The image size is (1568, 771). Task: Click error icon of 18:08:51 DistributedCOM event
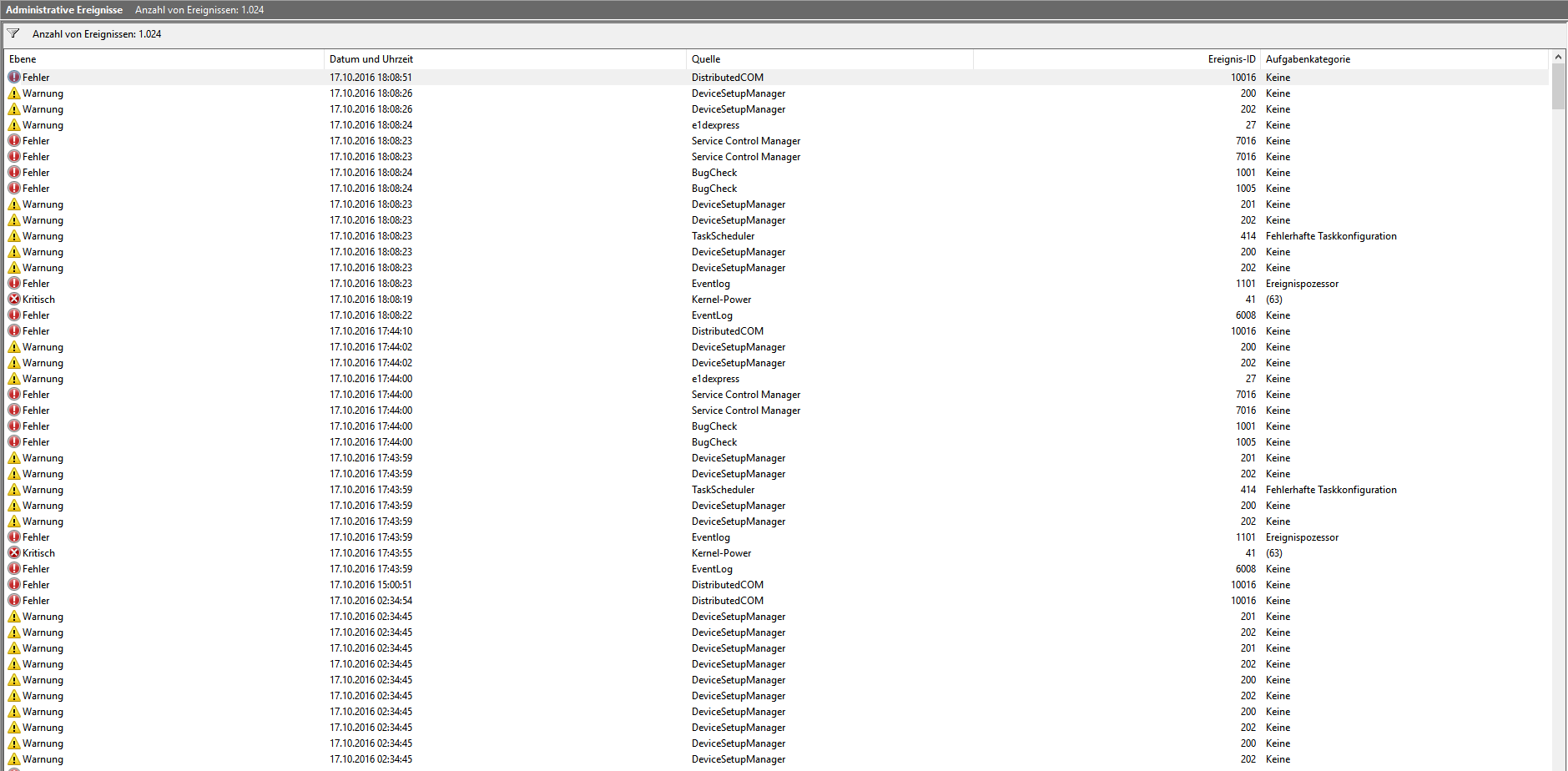pos(14,77)
